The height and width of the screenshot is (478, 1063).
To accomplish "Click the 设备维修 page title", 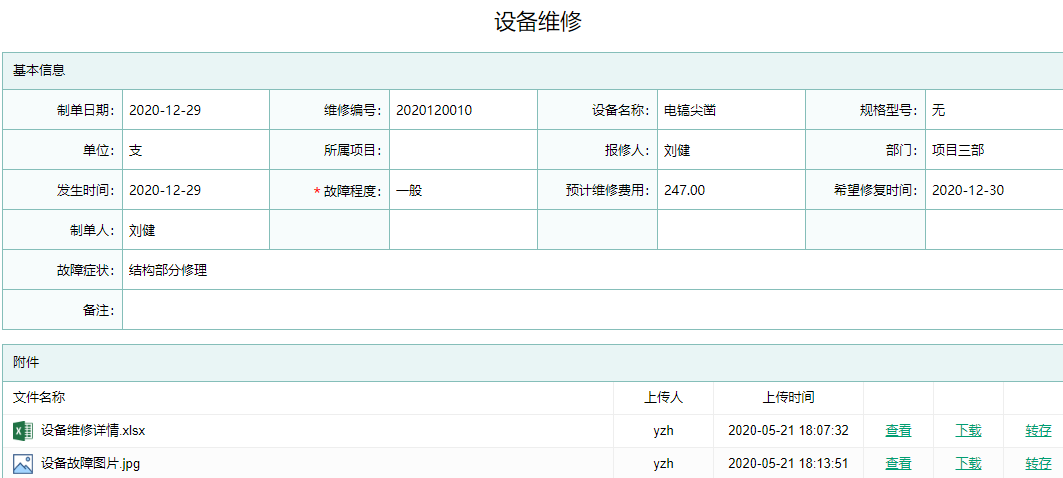I will click(538, 22).
